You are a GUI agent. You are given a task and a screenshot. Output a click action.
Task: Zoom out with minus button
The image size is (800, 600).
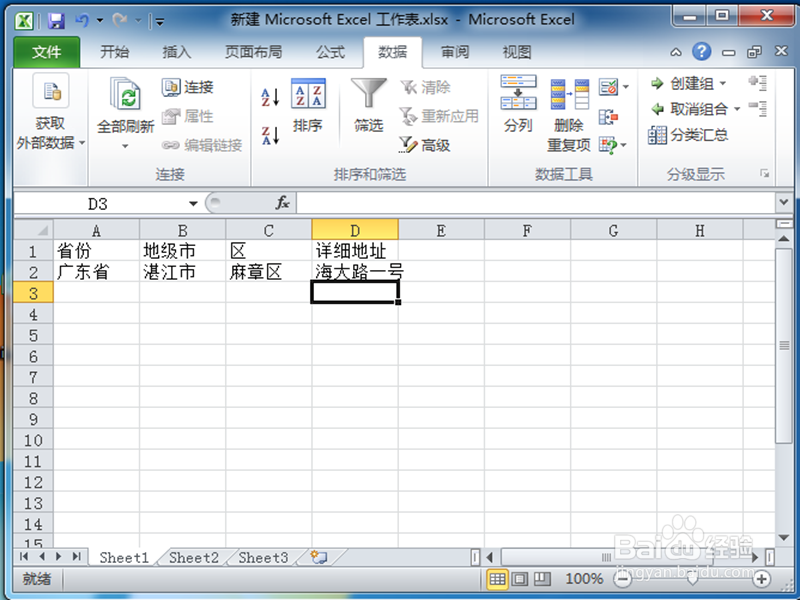pos(622,579)
